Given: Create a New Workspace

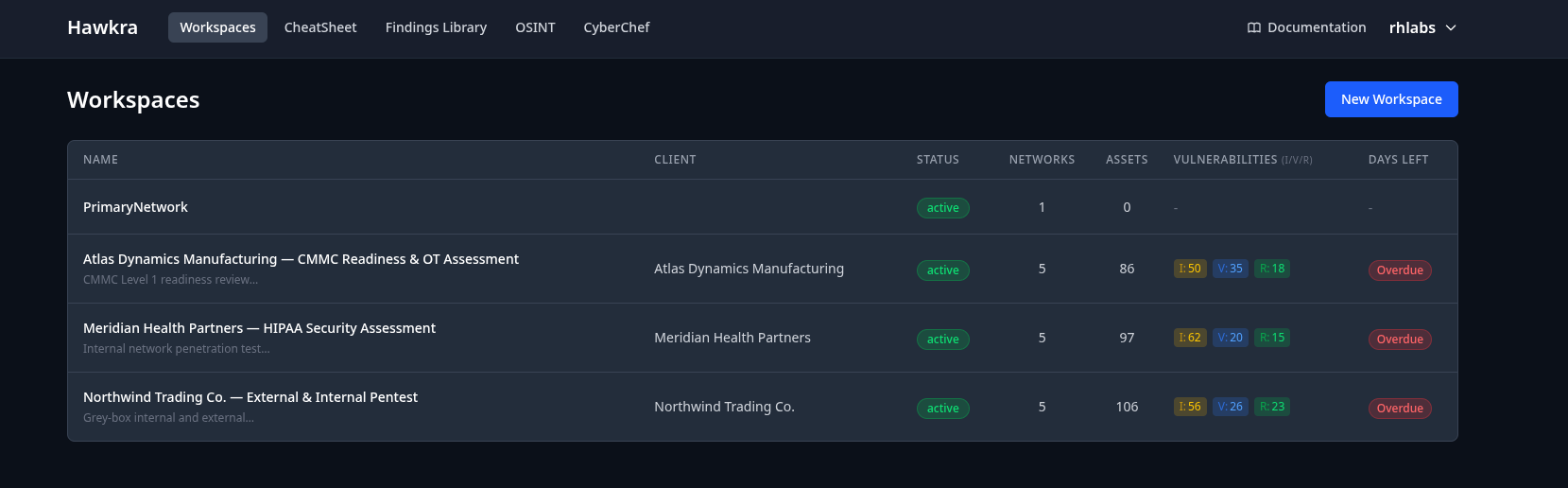Looking at the screenshot, I should click(1391, 99).
